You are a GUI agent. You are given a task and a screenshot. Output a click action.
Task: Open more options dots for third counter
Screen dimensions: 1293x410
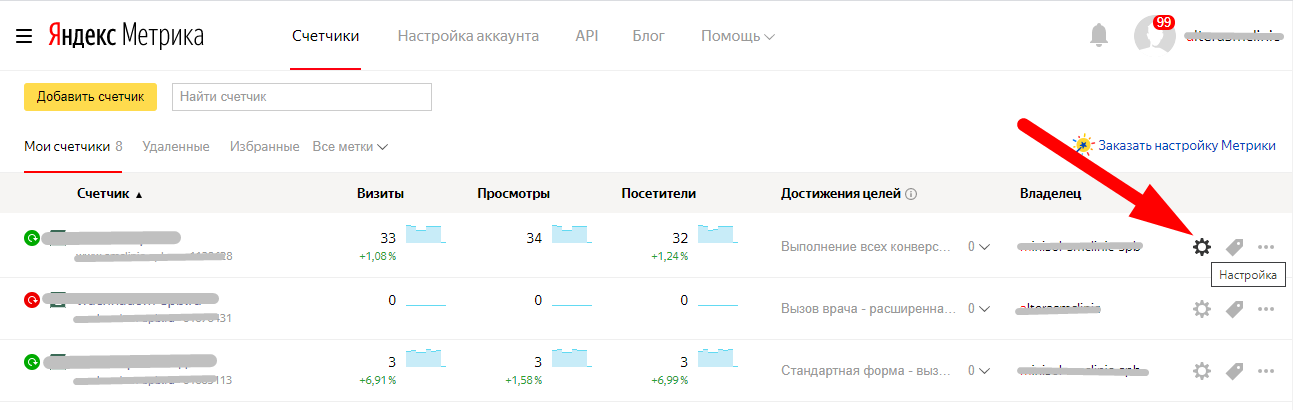pos(1266,371)
